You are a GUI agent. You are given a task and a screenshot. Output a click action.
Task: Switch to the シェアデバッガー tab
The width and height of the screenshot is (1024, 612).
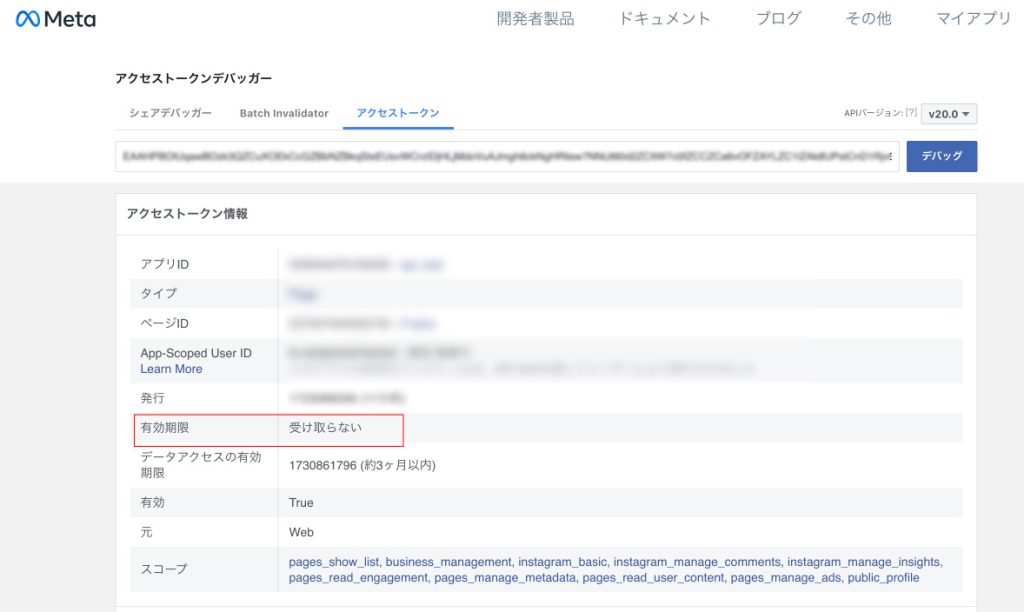click(x=170, y=113)
